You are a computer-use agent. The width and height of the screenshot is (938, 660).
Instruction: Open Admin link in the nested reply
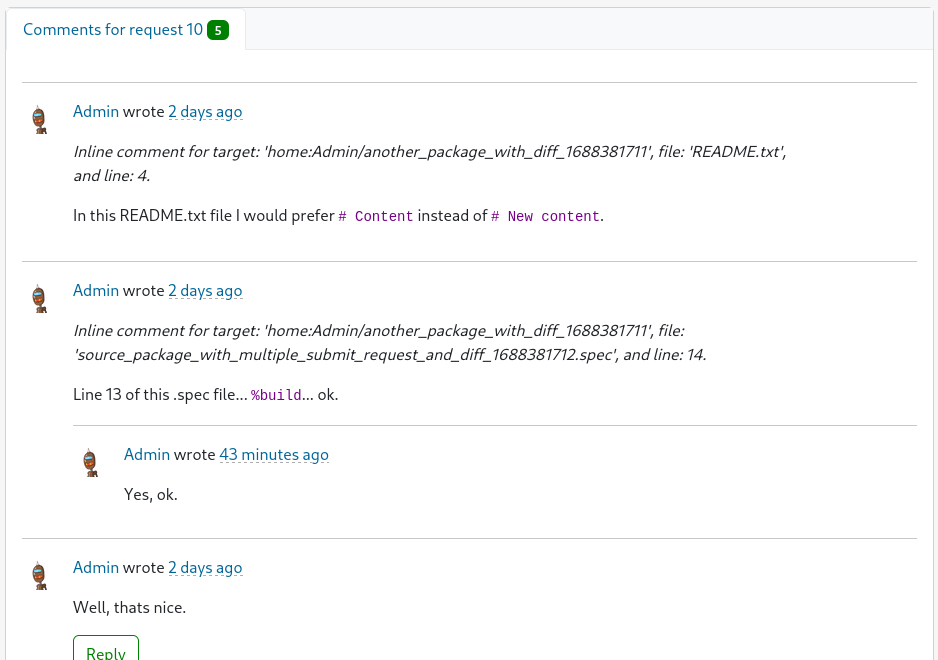[146, 454]
